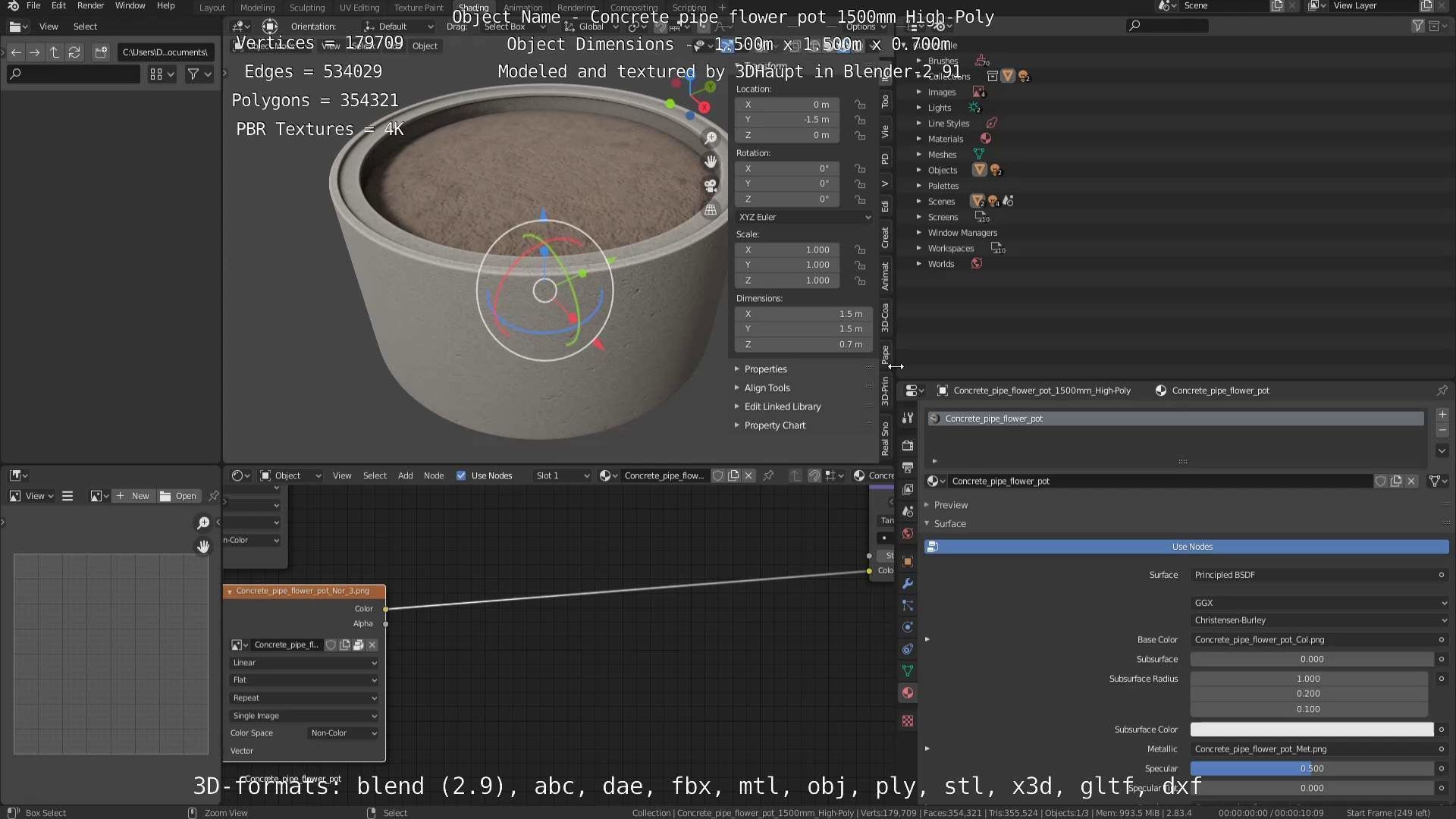Toggle the camera view gizmo in viewport
1456x819 pixels.
[x=711, y=186]
